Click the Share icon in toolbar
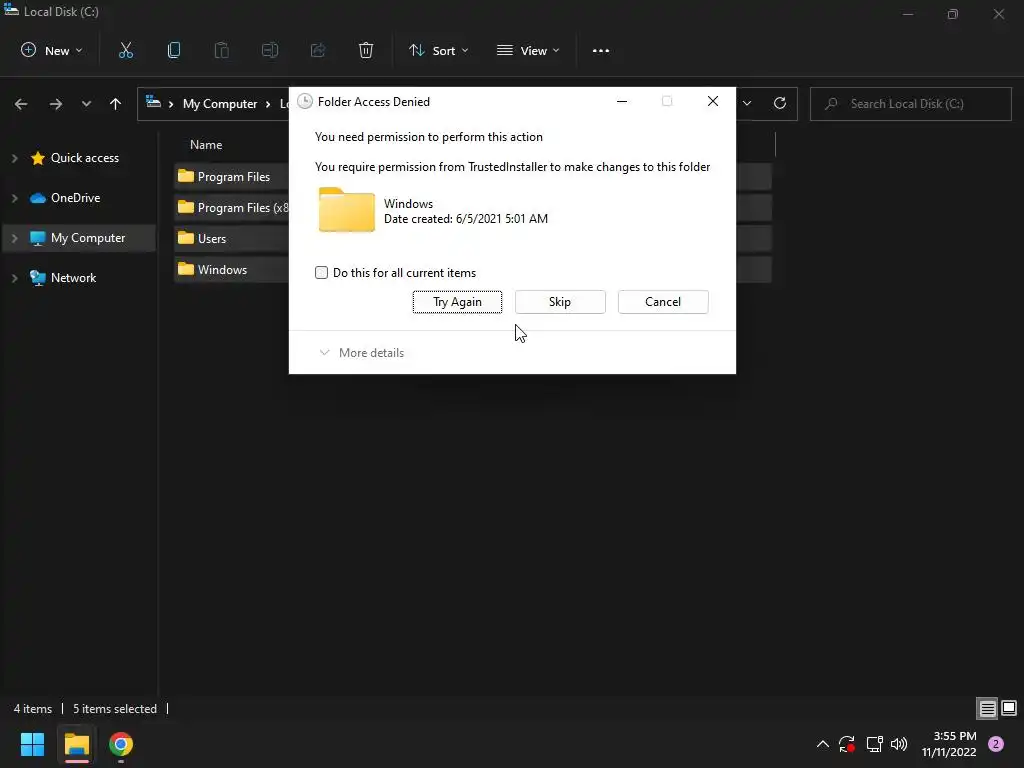Image resolution: width=1024 pixels, height=768 pixels. pos(318,50)
